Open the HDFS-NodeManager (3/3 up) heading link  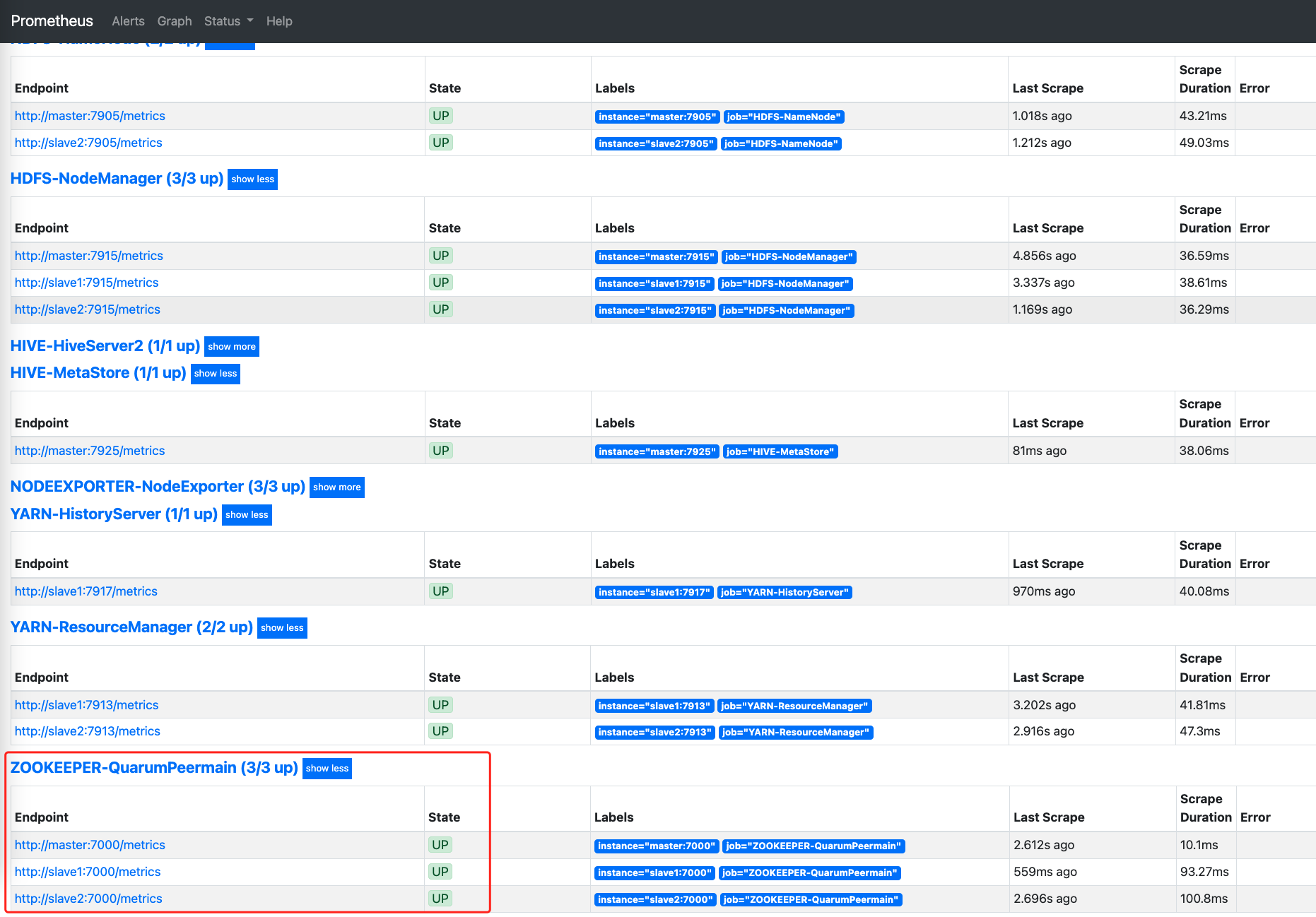pyautogui.click(x=117, y=179)
